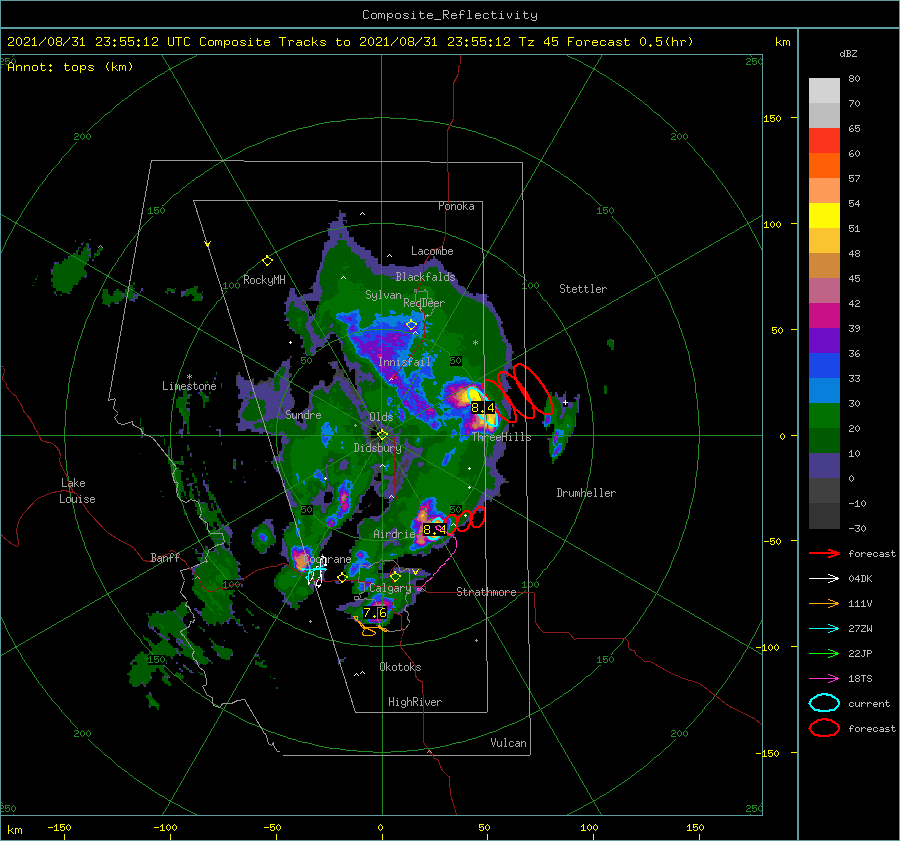Click the ThreeHills town label

point(501,437)
